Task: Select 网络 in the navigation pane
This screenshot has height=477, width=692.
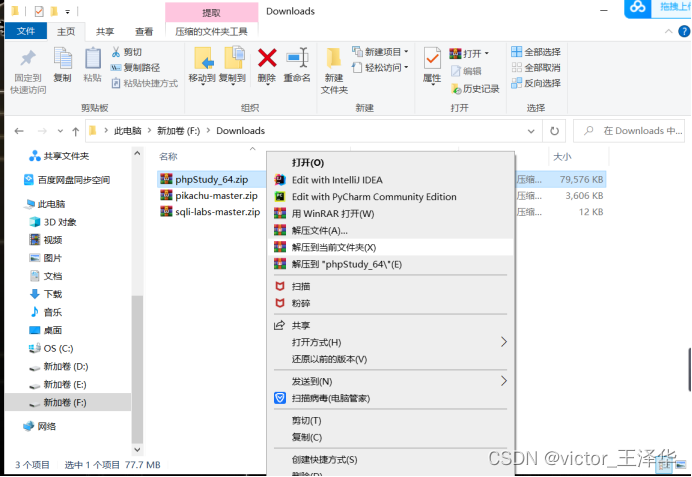Action: [40, 426]
